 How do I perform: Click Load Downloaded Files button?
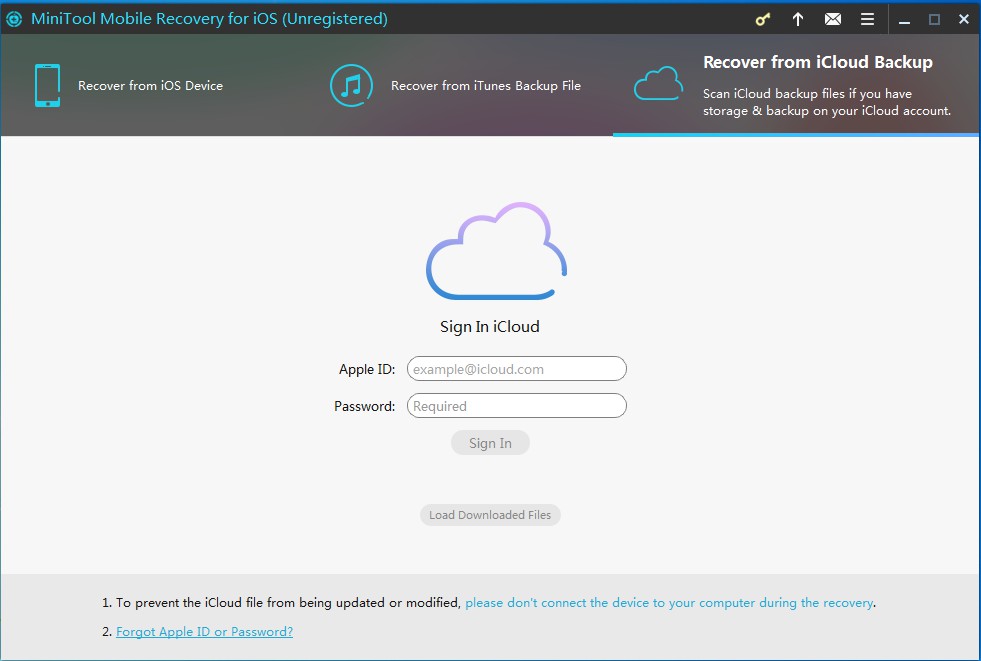[x=490, y=515]
